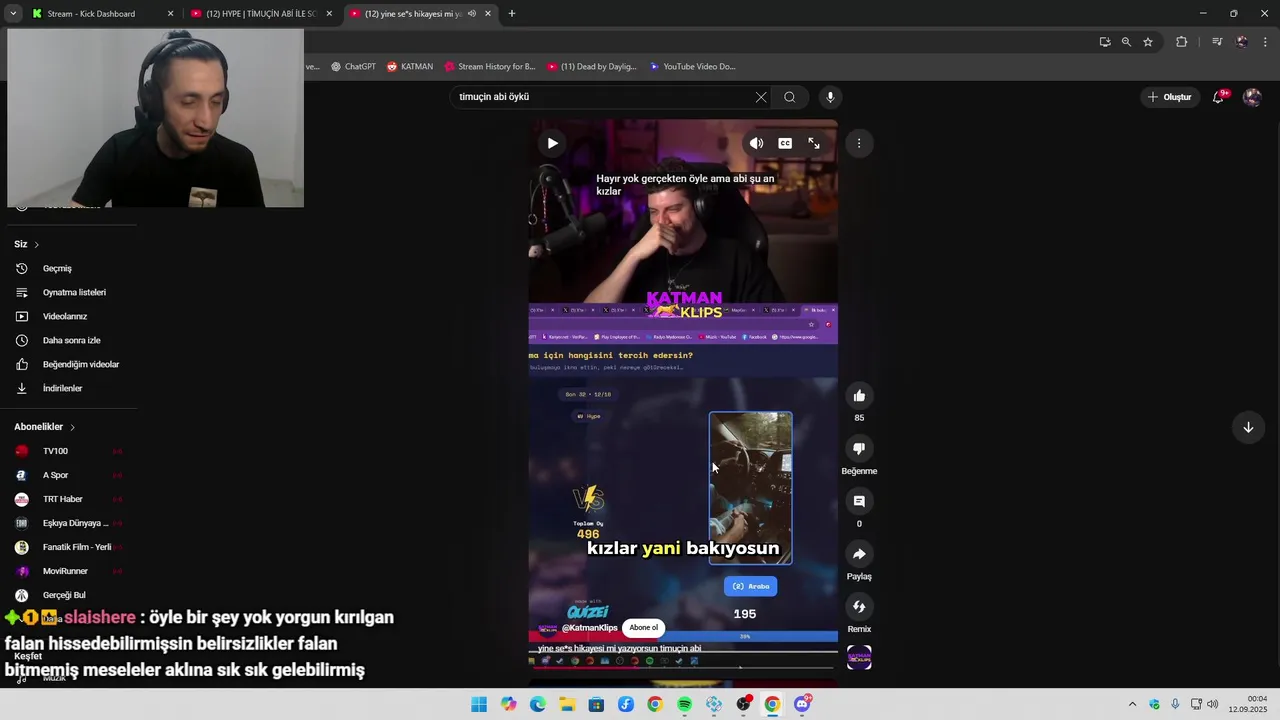Dislike this Short (Beğenme)
This screenshot has height=720, width=1280.
click(x=859, y=449)
